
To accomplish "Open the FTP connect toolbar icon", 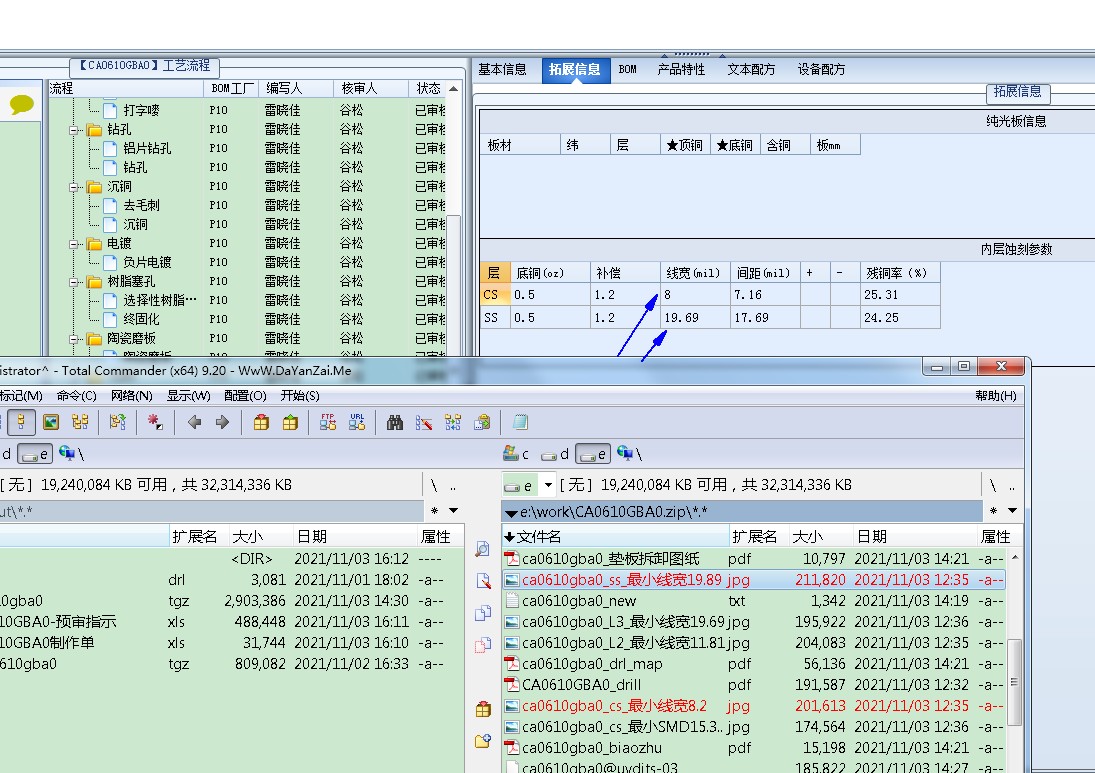I will (328, 422).
